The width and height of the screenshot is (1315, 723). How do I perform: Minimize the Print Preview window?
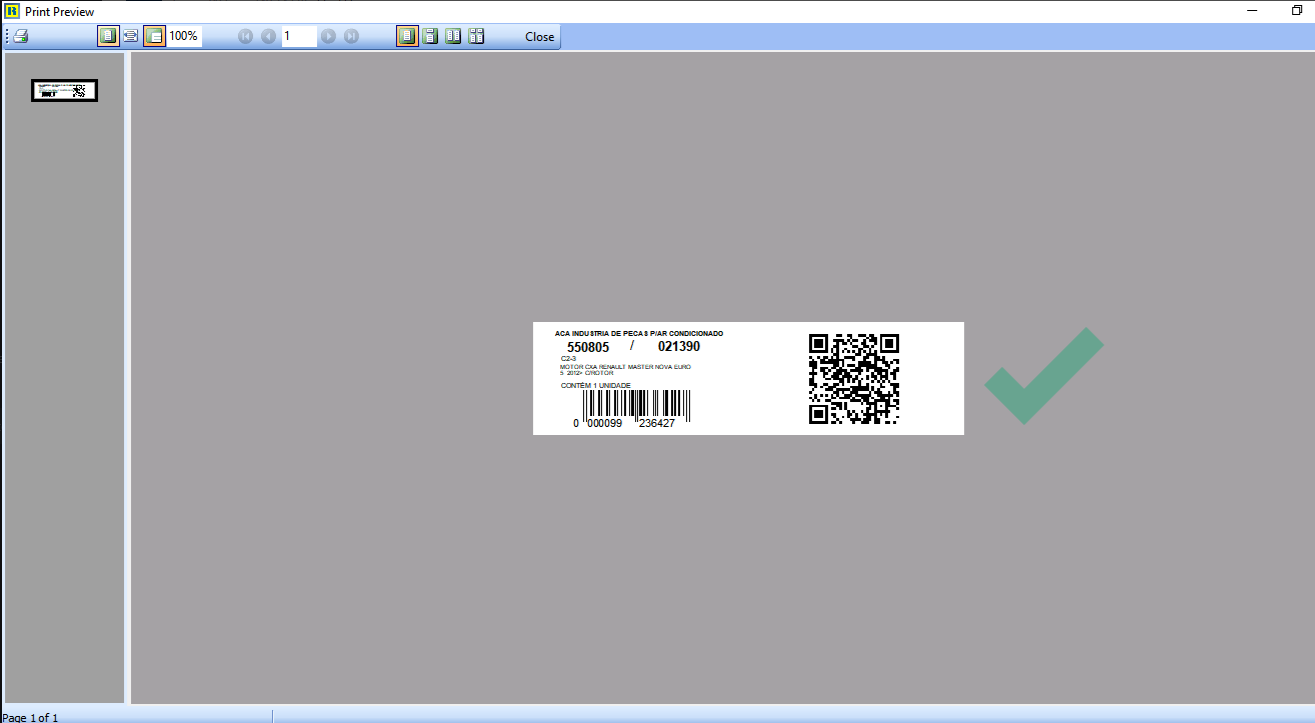[1252, 10]
